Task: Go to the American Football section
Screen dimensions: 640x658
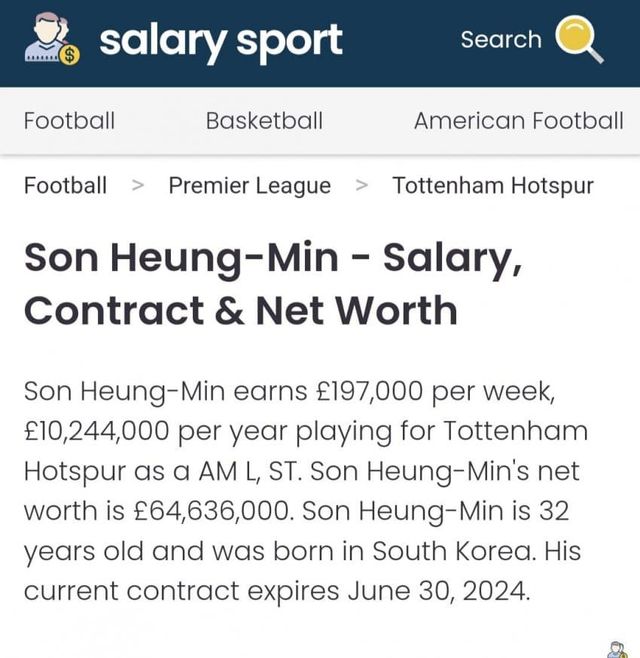Action: pos(518,121)
